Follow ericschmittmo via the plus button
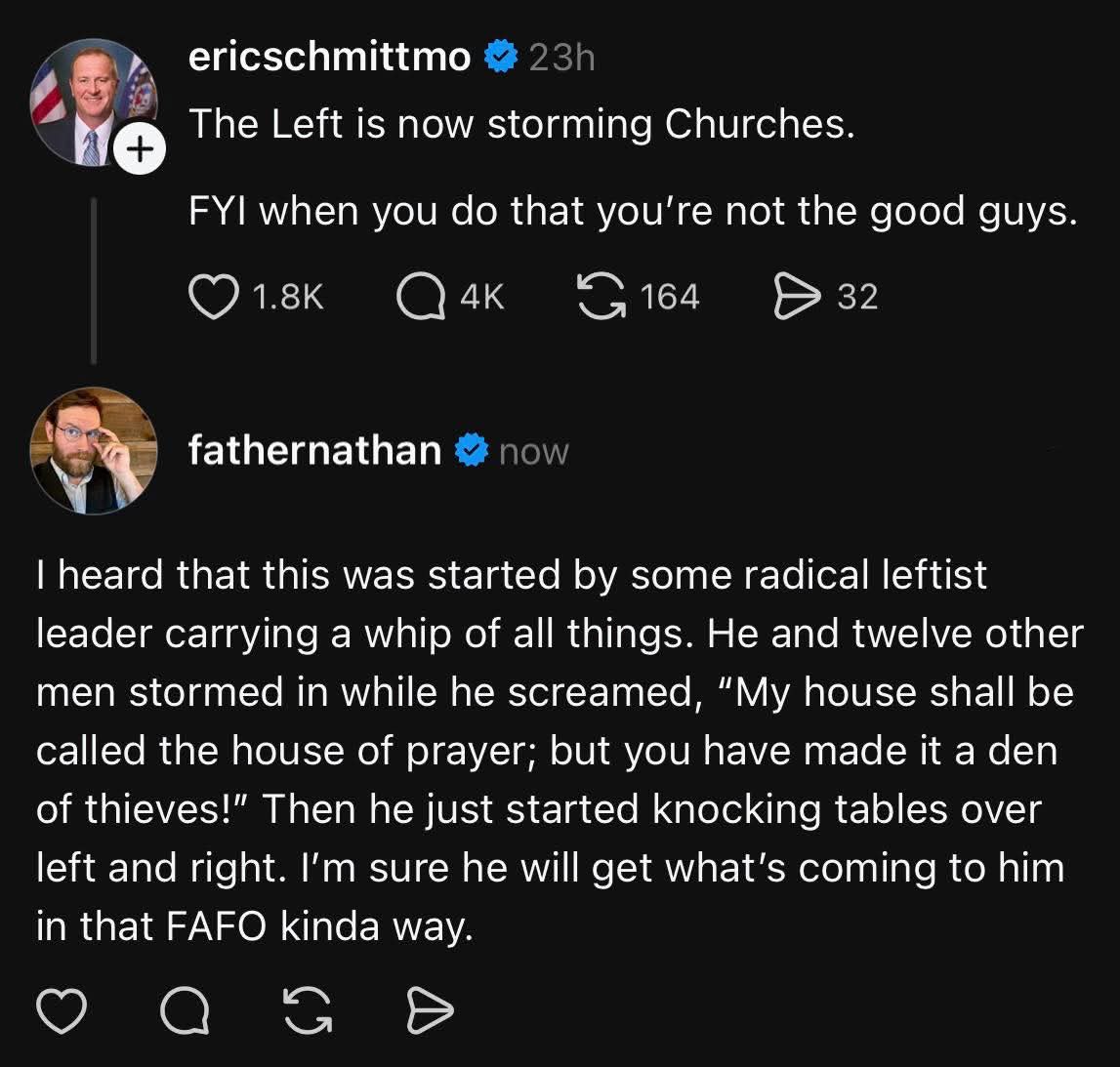The width and height of the screenshot is (1120, 1067). click(x=142, y=147)
